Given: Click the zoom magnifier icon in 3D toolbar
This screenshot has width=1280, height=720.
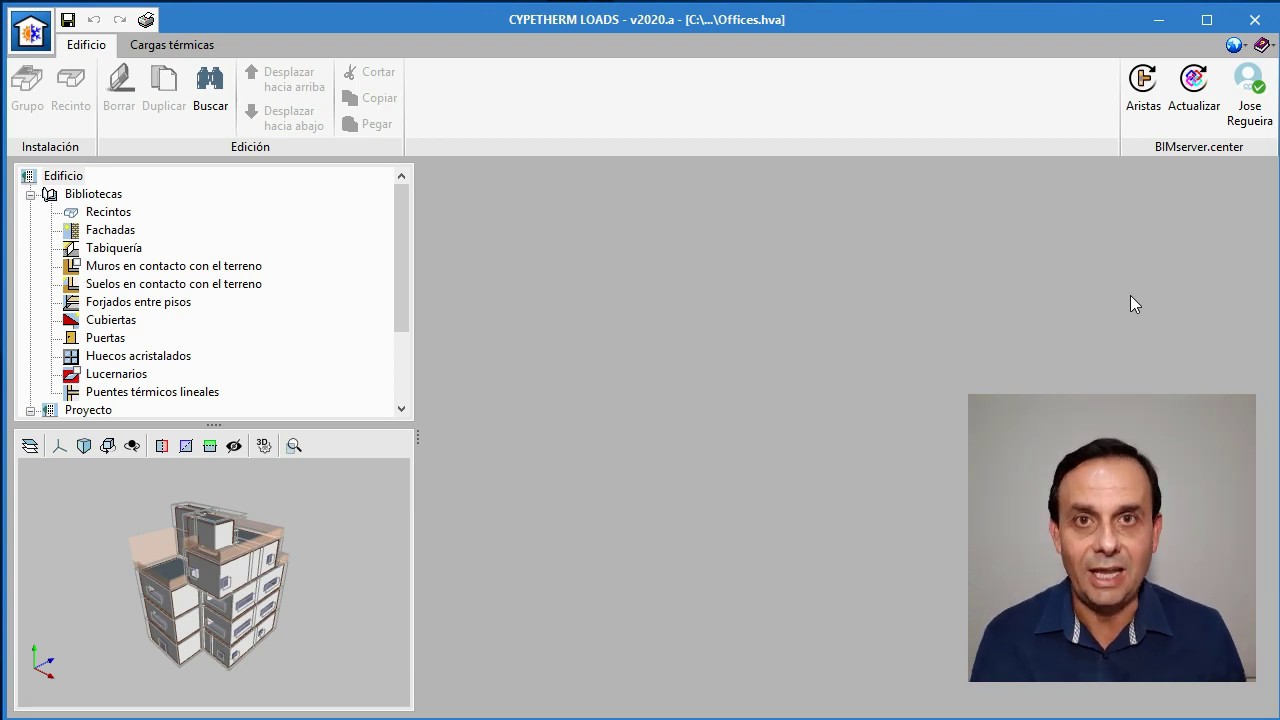Looking at the screenshot, I should click(x=294, y=446).
